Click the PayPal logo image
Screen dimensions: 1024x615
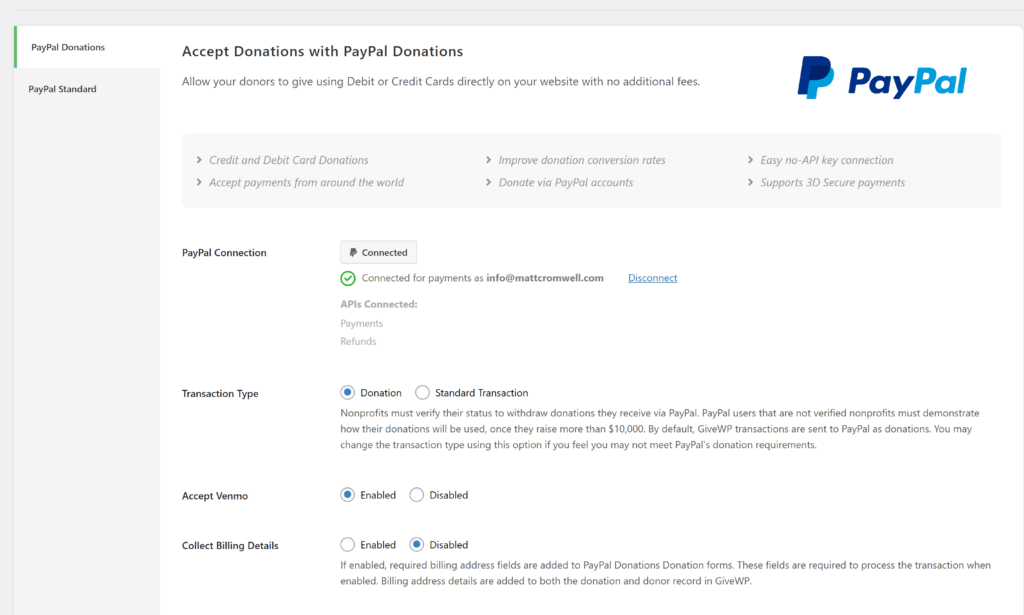click(x=882, y=78)
